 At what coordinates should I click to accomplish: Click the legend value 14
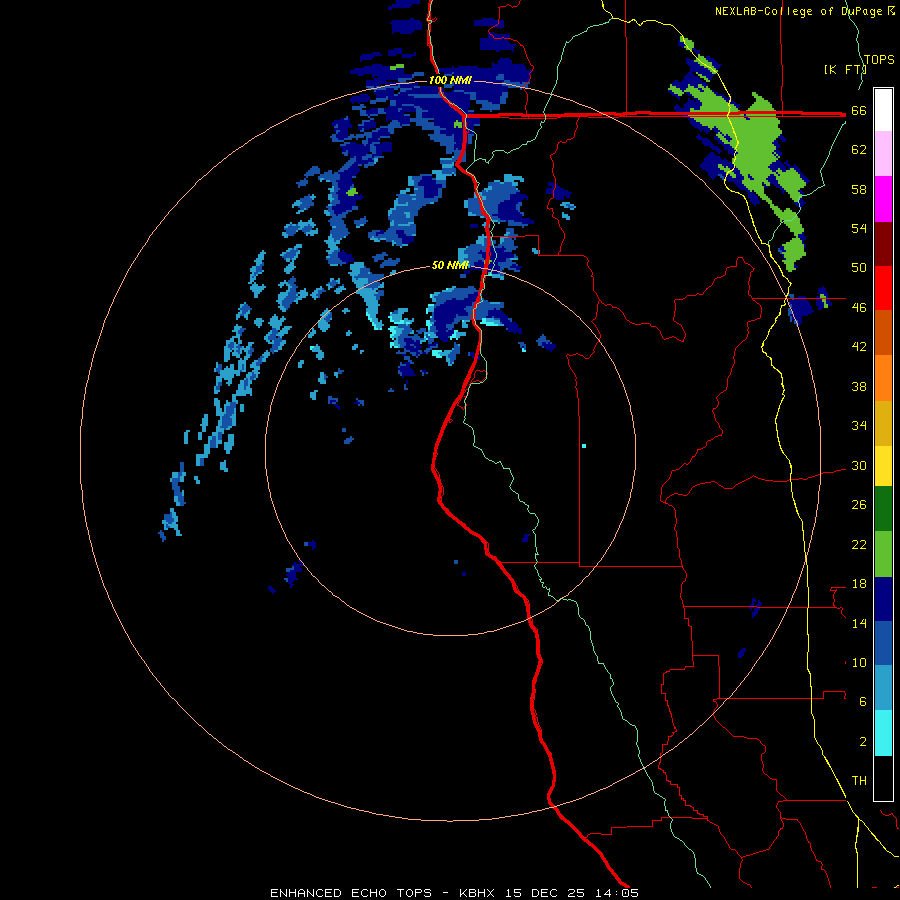pyautogui.click(x=859, y=623)
